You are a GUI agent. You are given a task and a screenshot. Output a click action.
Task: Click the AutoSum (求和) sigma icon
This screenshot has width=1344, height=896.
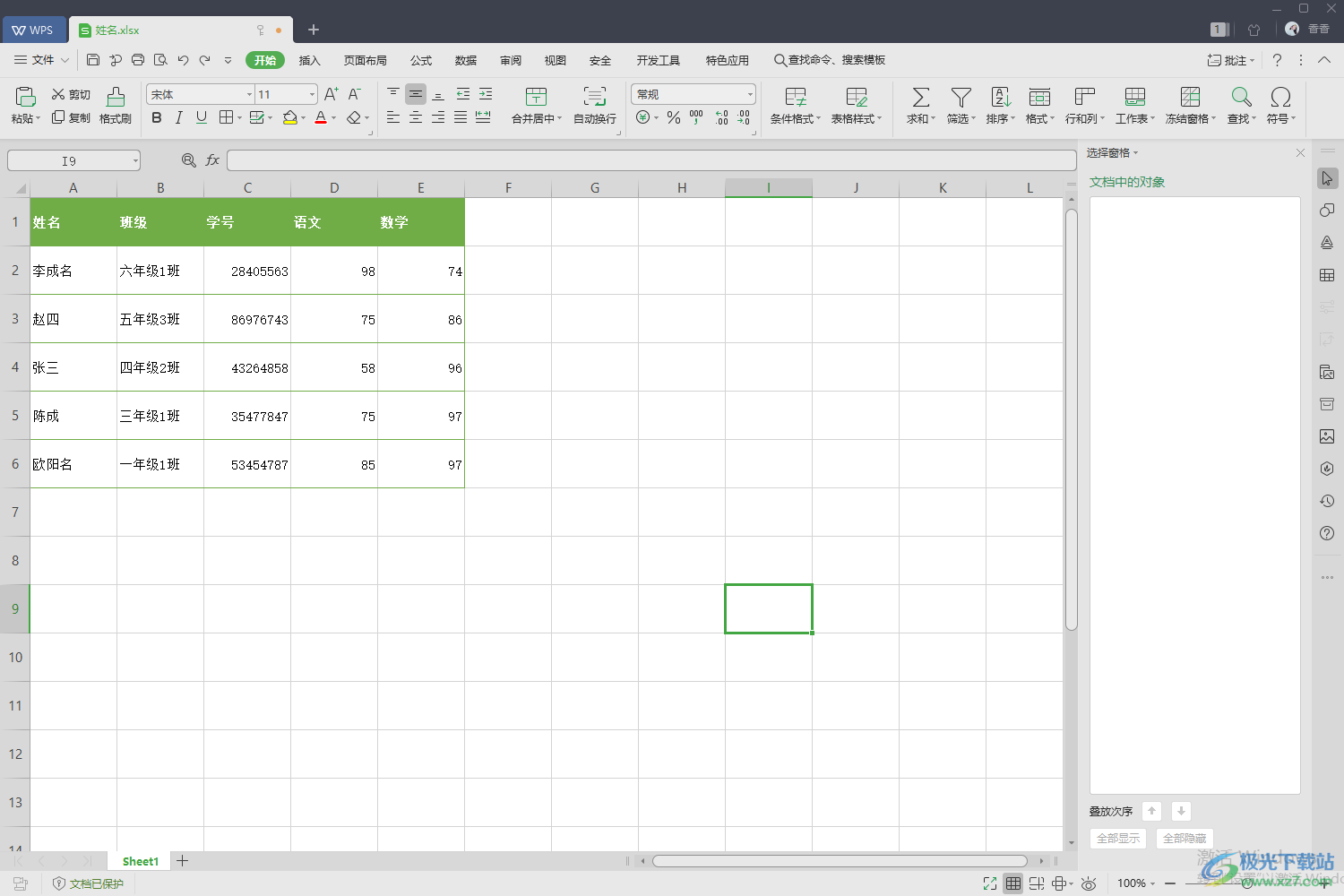click(920, 97)
